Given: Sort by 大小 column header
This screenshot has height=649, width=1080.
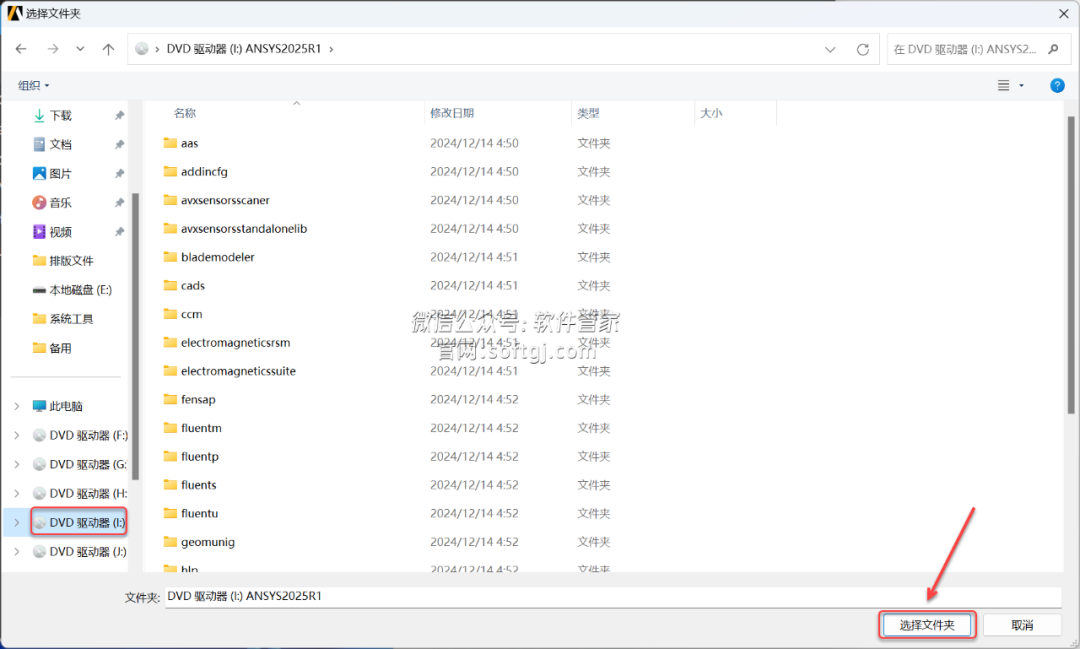Looking at the screenshot, I should pos(711,113).
